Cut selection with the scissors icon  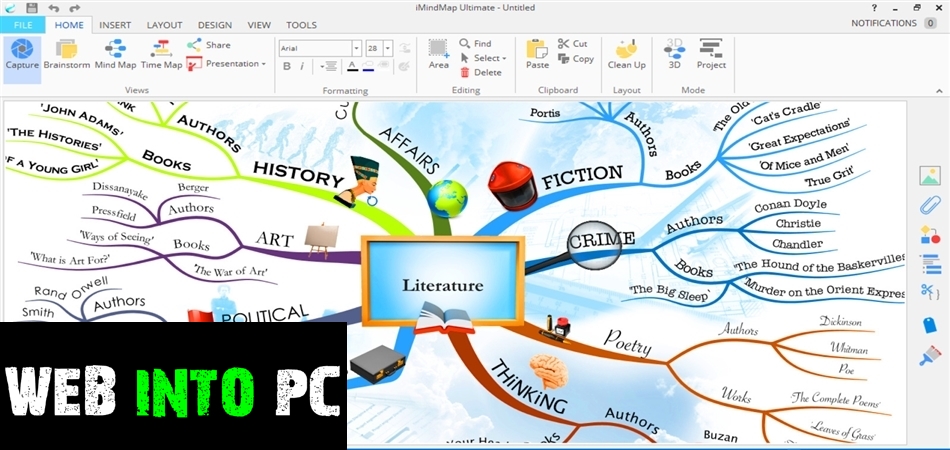563,44
